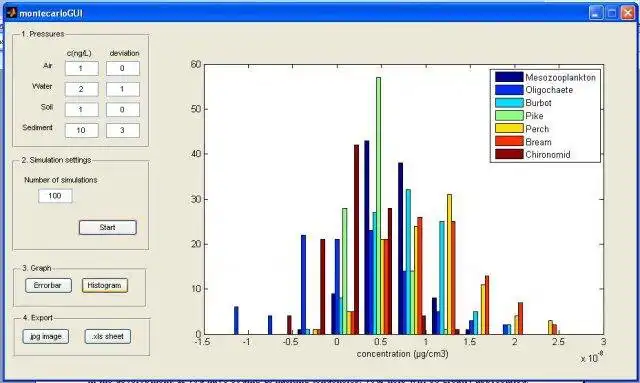Click the Pike legend label
640x383 pixels.
pos(534,116)
